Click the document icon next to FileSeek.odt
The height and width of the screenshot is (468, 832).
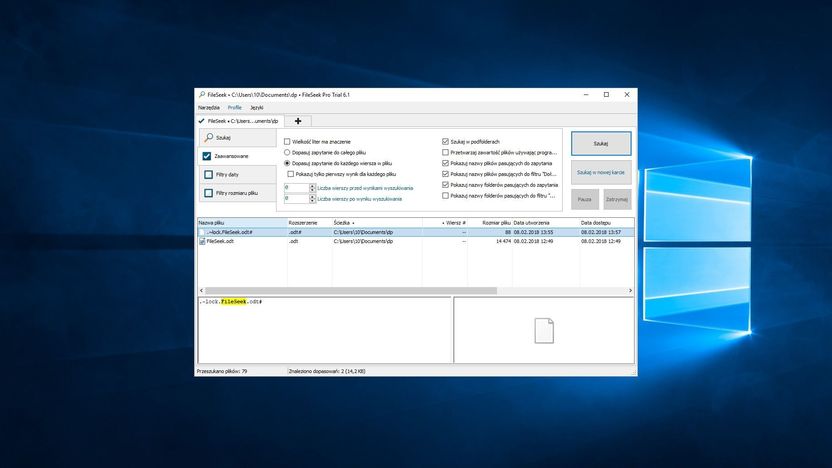coord(202,241)
